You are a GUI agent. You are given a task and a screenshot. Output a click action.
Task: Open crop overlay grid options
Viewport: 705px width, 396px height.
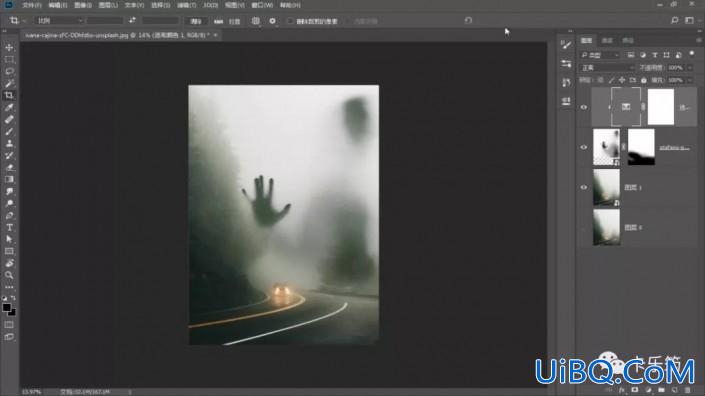click(x=255, y=21)
